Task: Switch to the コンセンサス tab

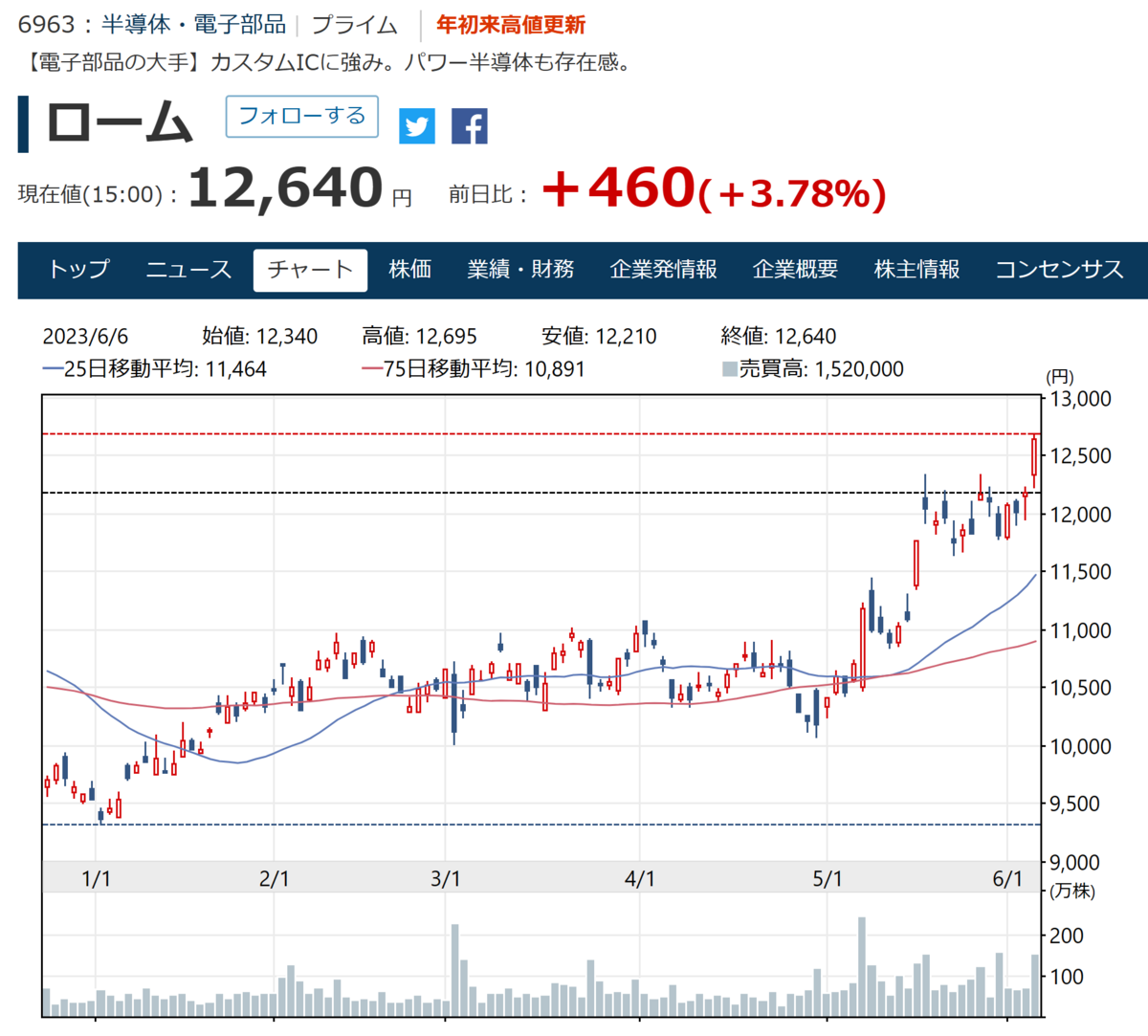Action: (x=1059, y=270)
